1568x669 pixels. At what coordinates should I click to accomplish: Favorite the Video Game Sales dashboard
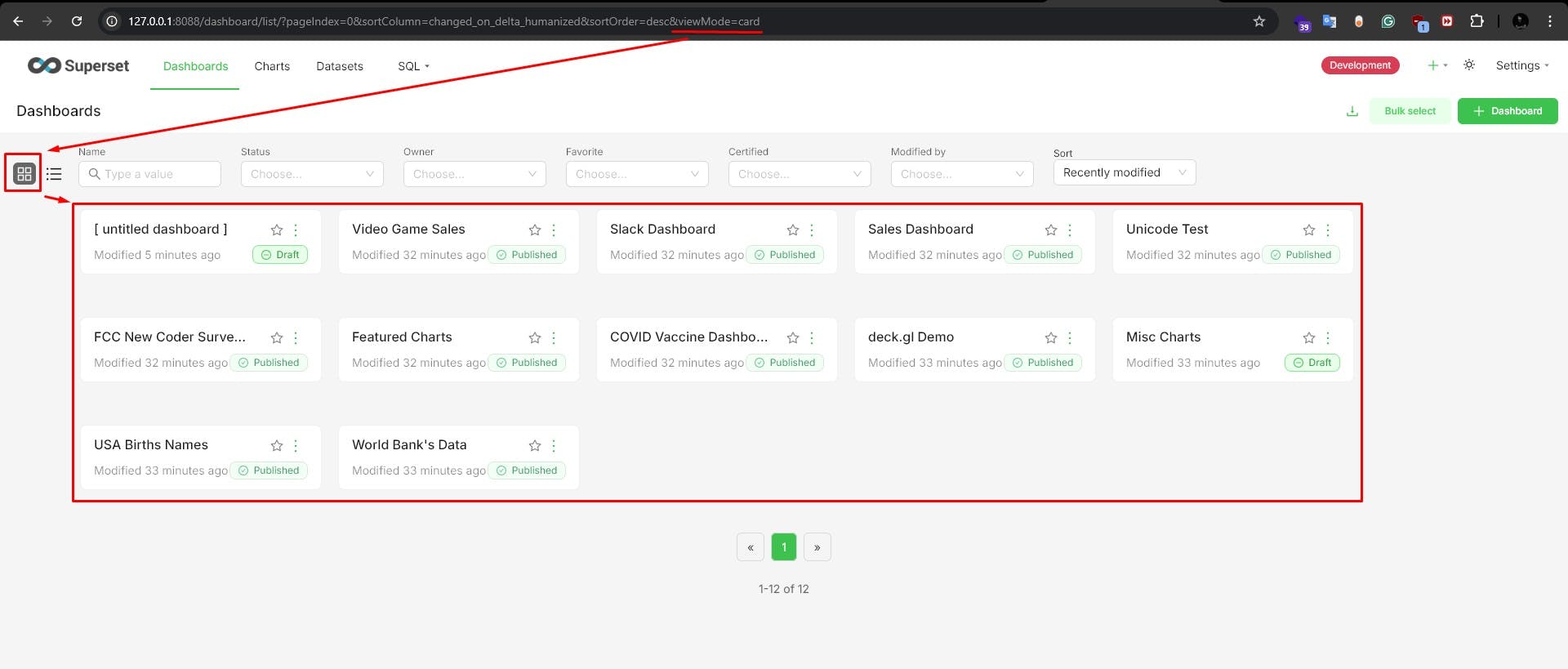pos(535,230)
